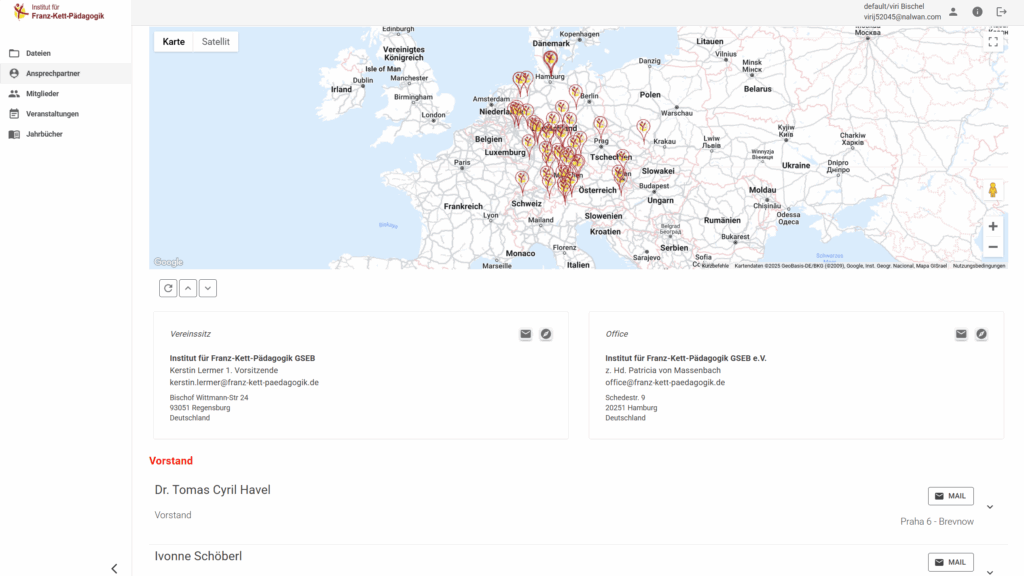
Task: Click the map pin north of Schweiz
Action: 521,180
